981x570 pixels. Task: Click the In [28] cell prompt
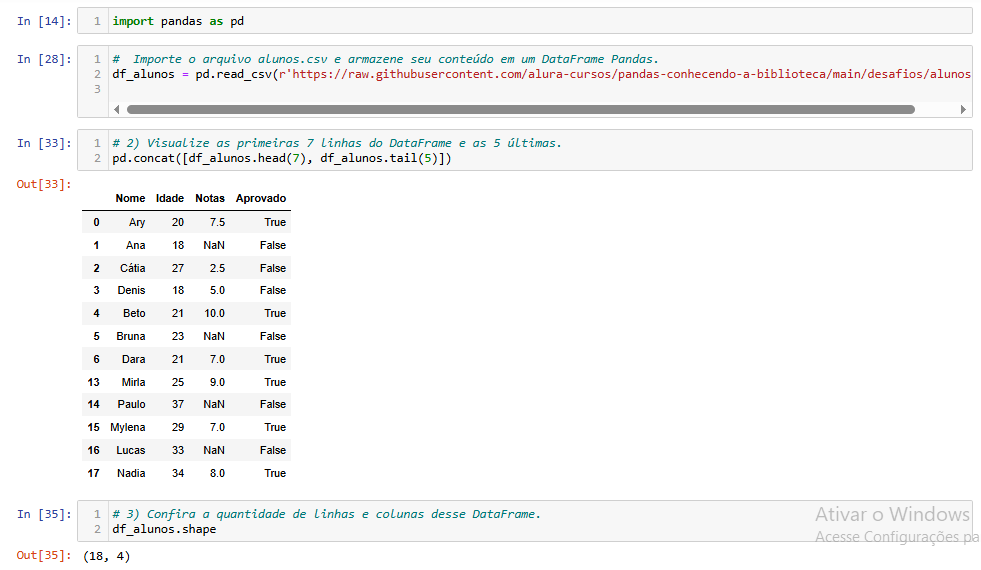tap(44, 59)
